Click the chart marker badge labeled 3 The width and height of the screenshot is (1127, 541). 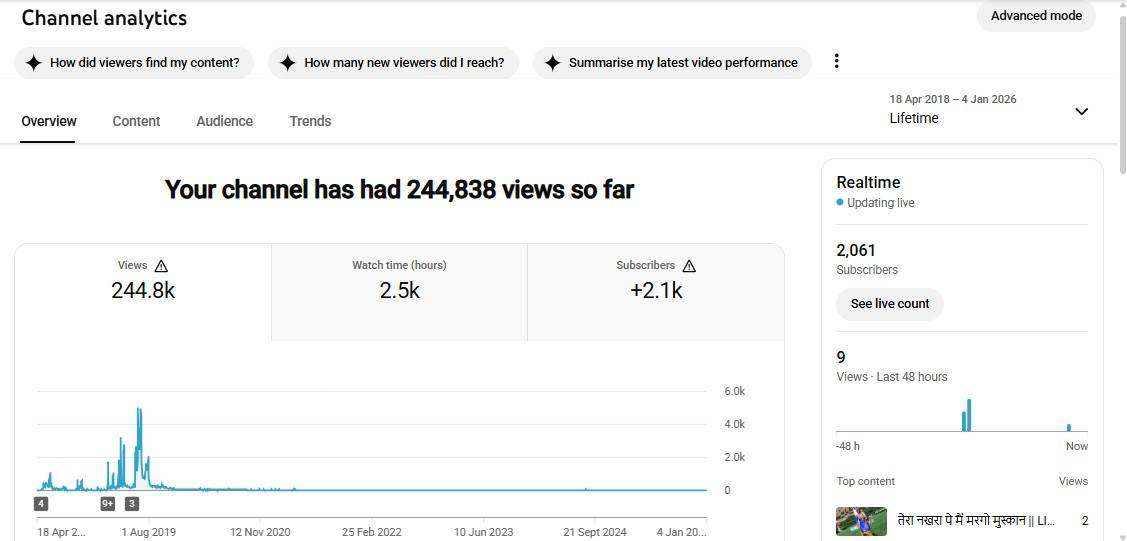point(132,504)
